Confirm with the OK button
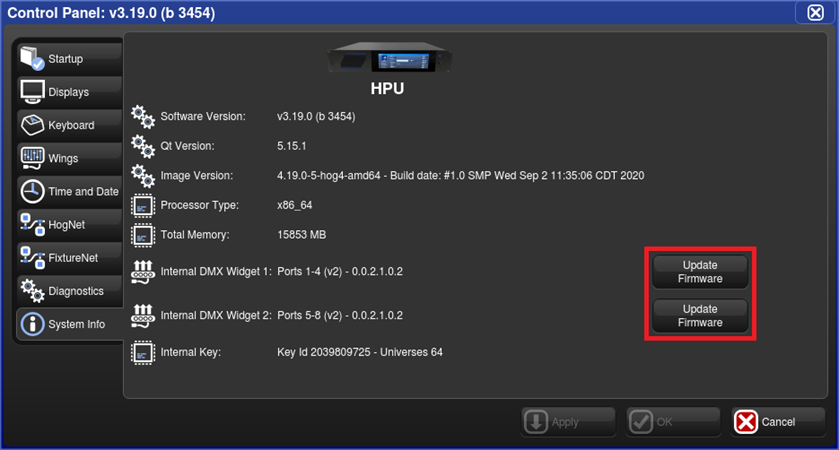839x450 pixels. [673, 422]
